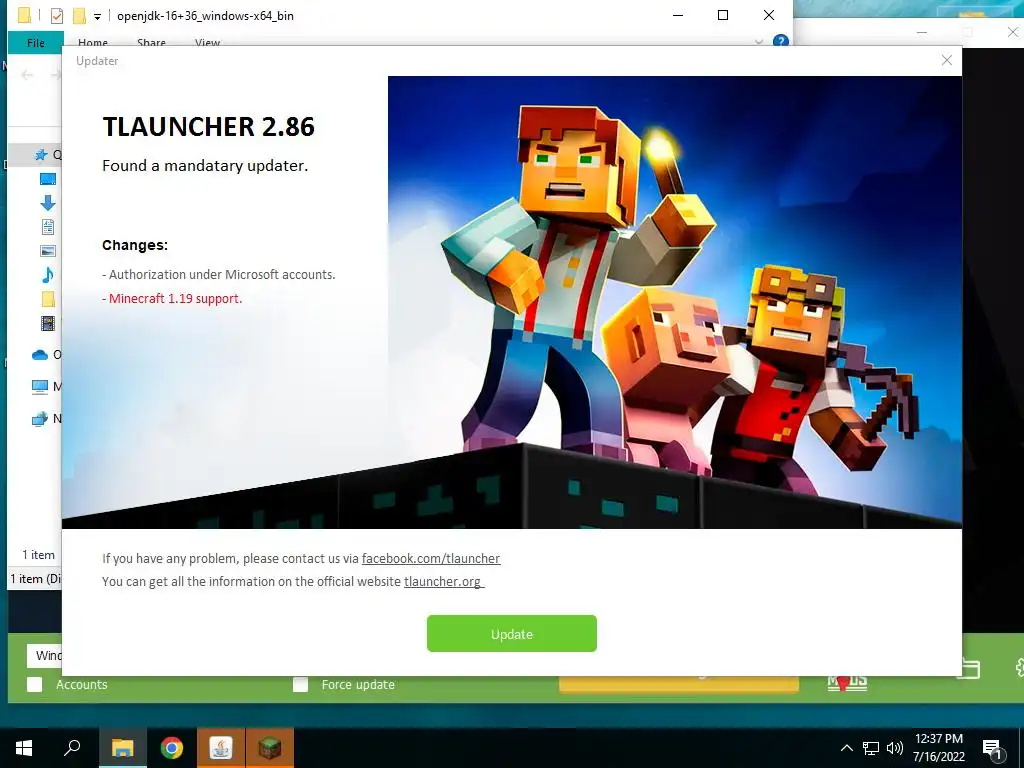The width and height of the screenshot is (1024, 768).
Task: Open the clock showing 12:37 PM
Action: (x=938, y=748)
